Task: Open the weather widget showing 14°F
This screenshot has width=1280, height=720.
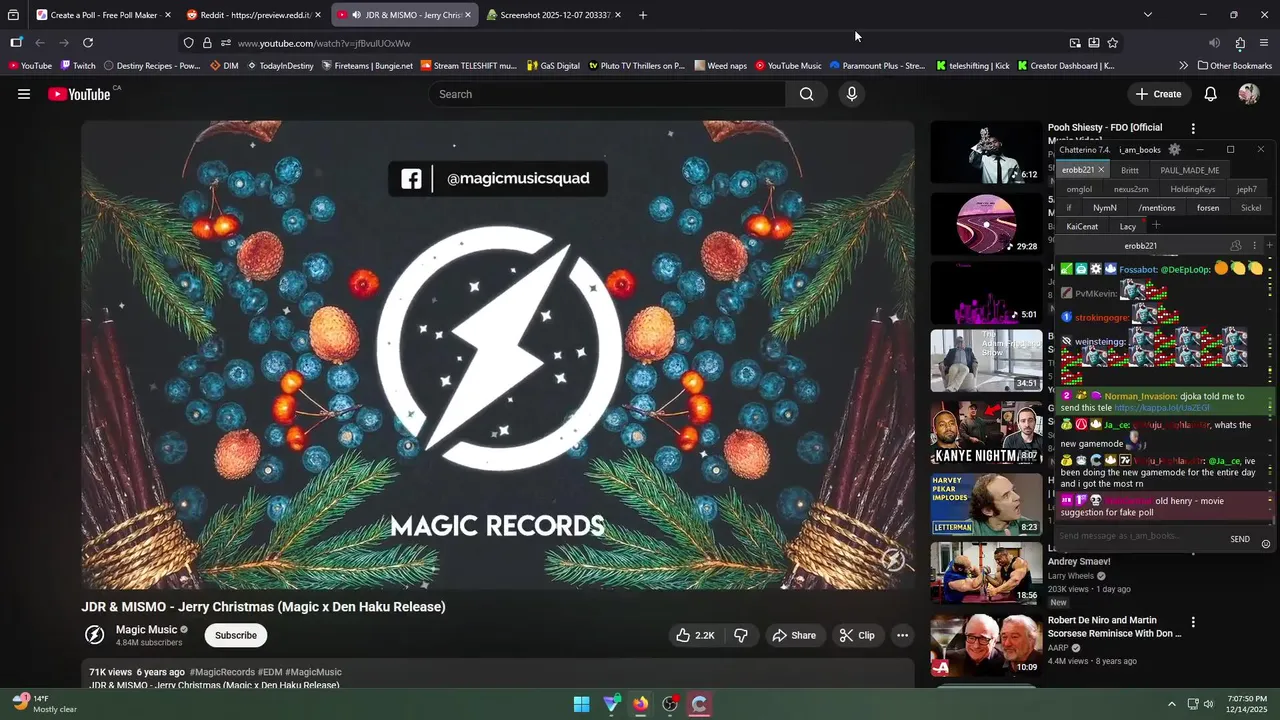Action: click(44, 704)
